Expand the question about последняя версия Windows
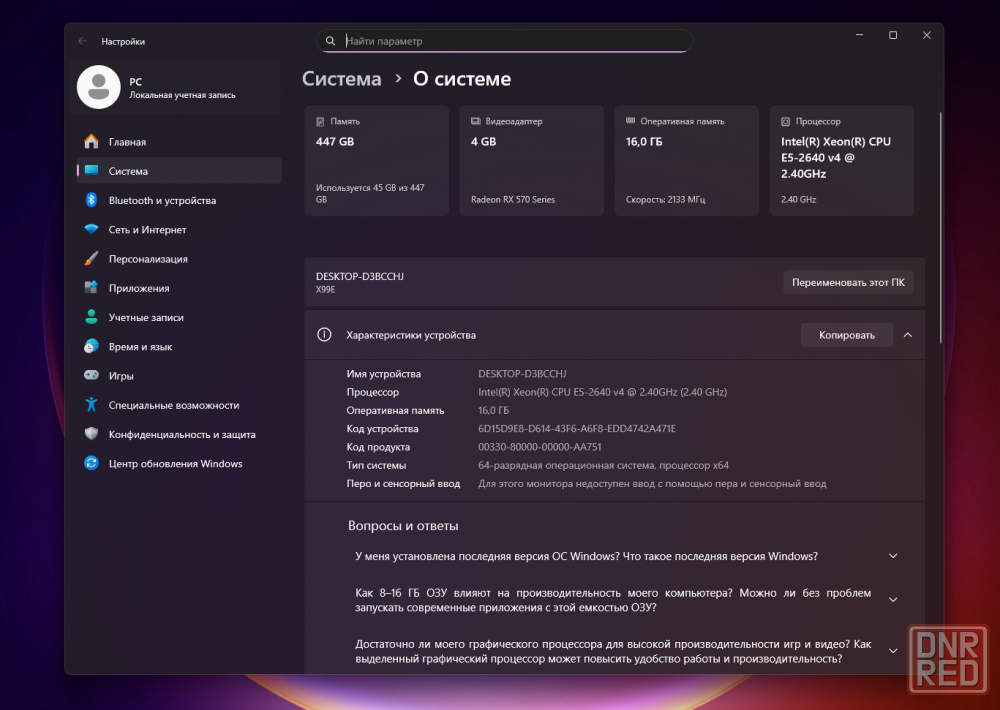 point(893,556)
